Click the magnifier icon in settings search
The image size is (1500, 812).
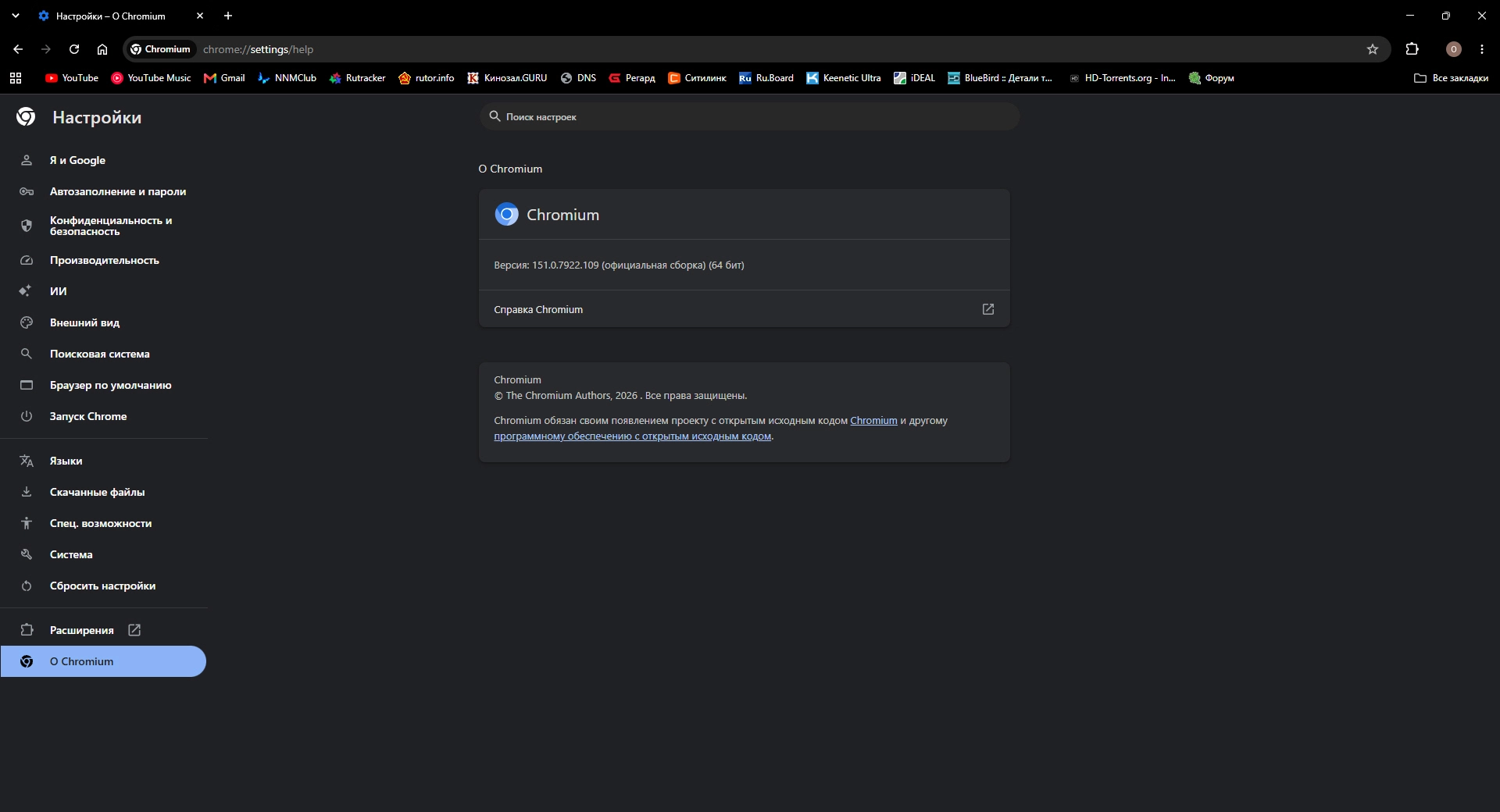click(495, 116)
